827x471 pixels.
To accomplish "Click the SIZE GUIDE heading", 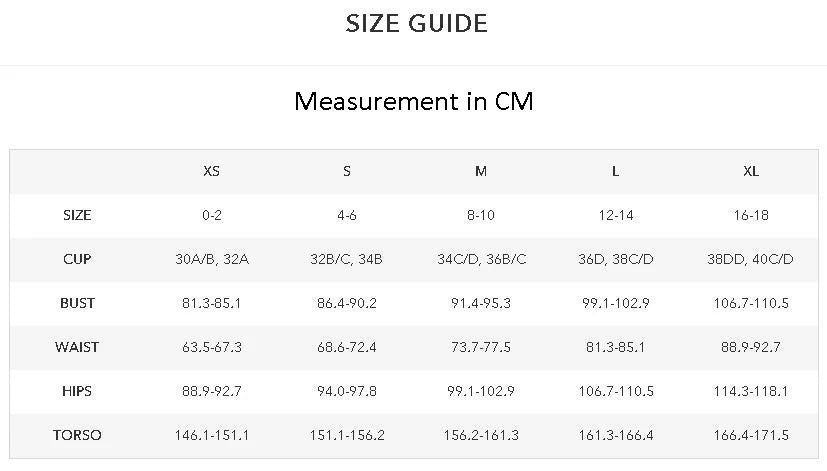I will pos(416,24).
